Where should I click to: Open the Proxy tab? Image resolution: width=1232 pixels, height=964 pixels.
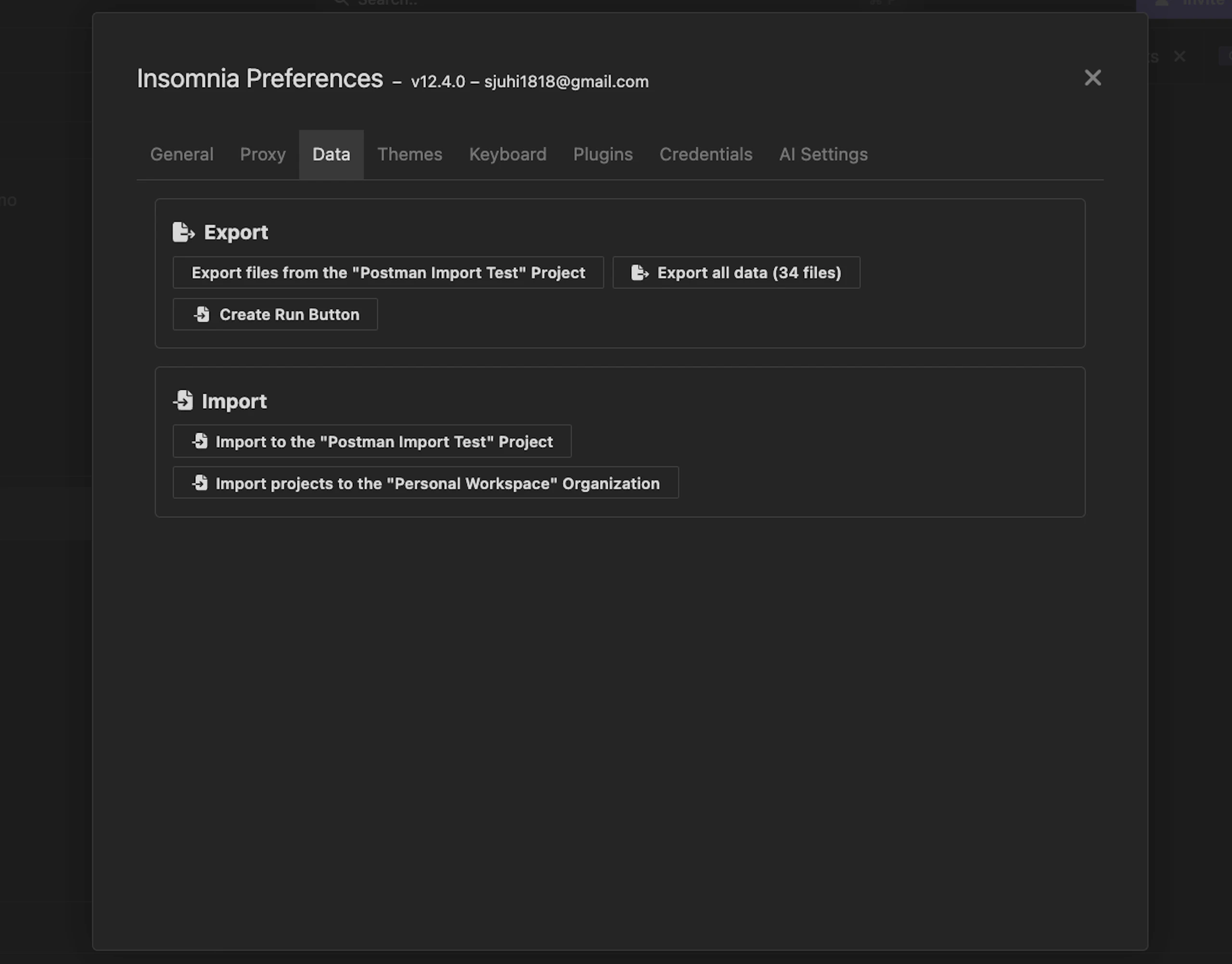coord(262,154)
